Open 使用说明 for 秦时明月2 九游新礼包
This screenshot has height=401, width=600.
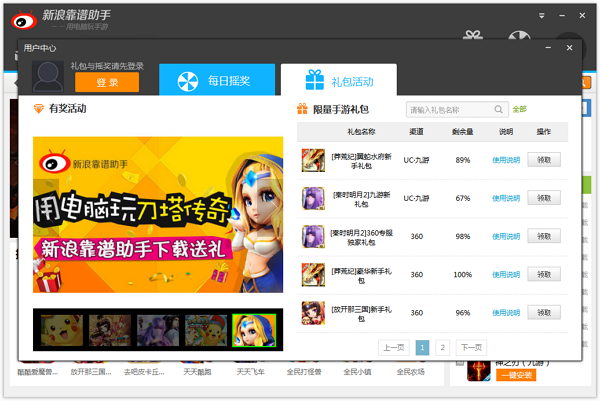pyautogui.click(x=506, y=198)
